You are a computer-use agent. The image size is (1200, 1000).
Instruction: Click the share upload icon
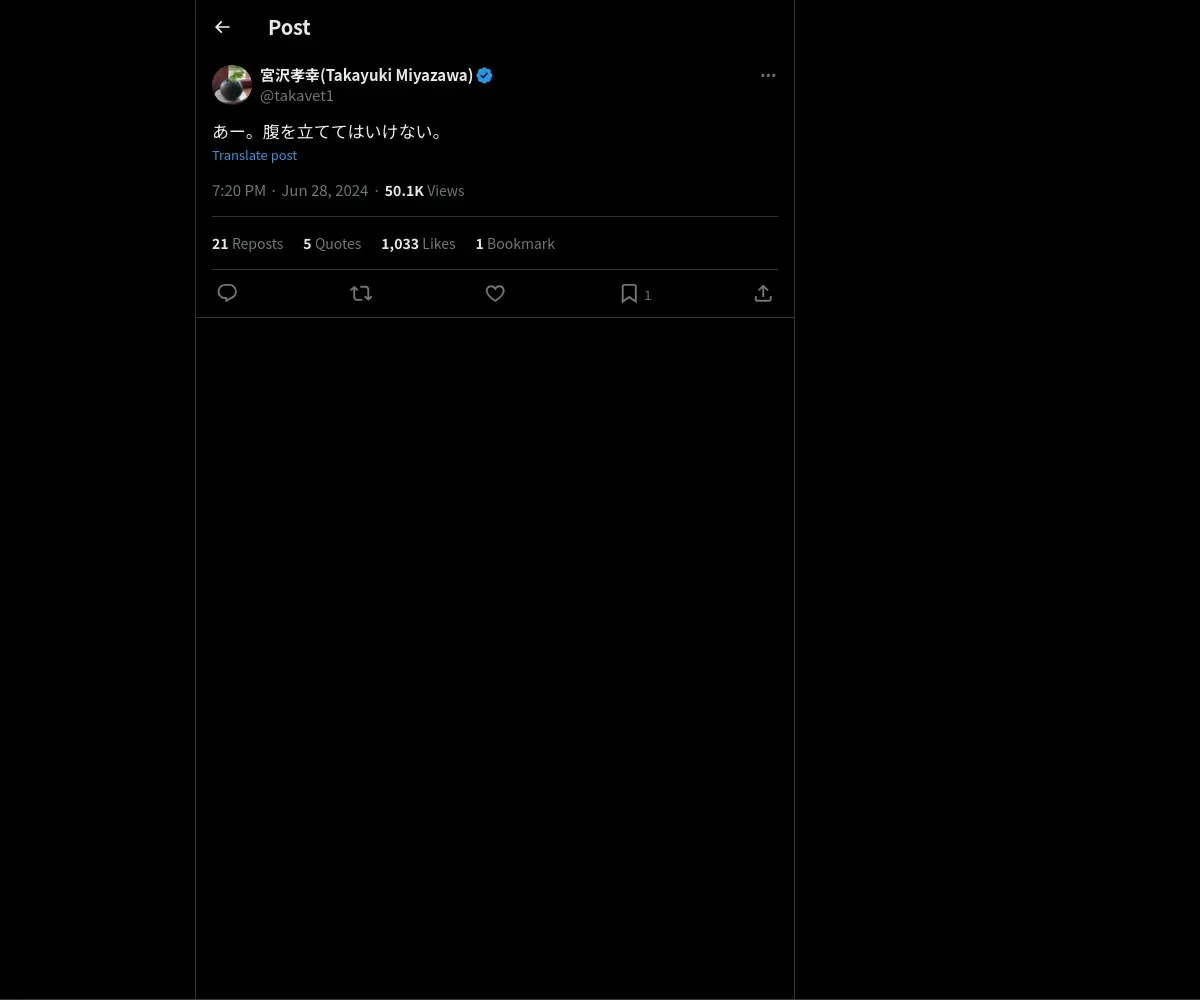763,293
